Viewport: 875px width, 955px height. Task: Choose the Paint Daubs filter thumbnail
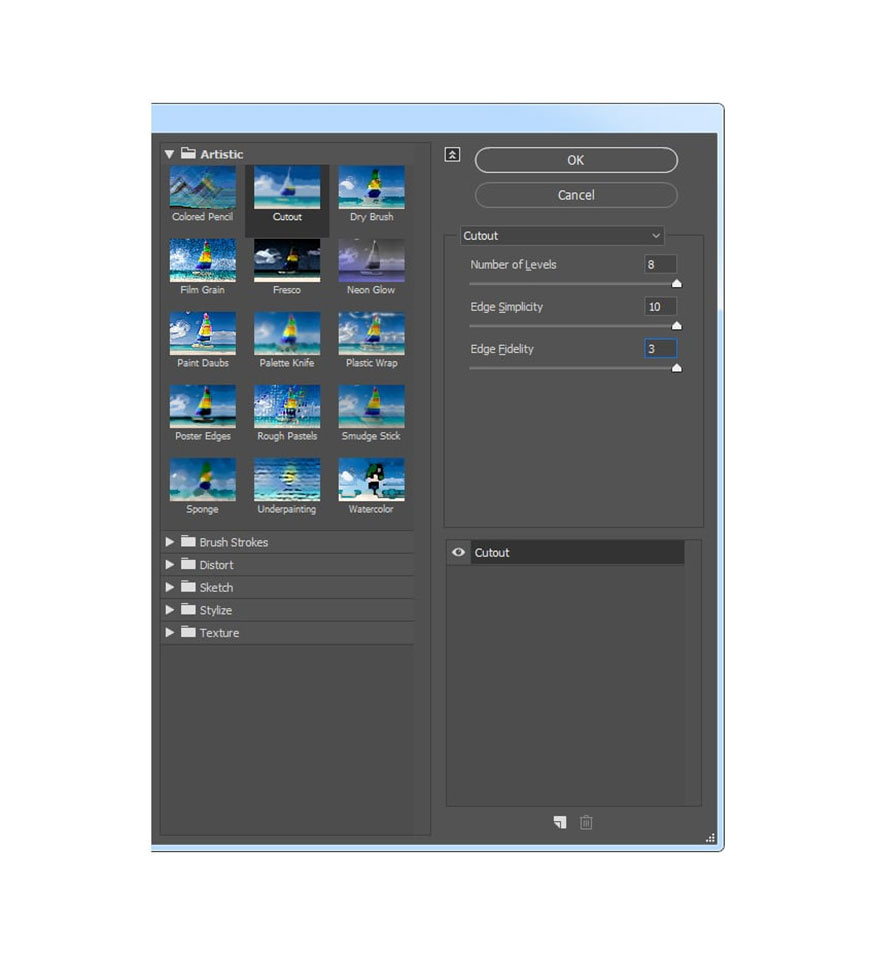202,334
